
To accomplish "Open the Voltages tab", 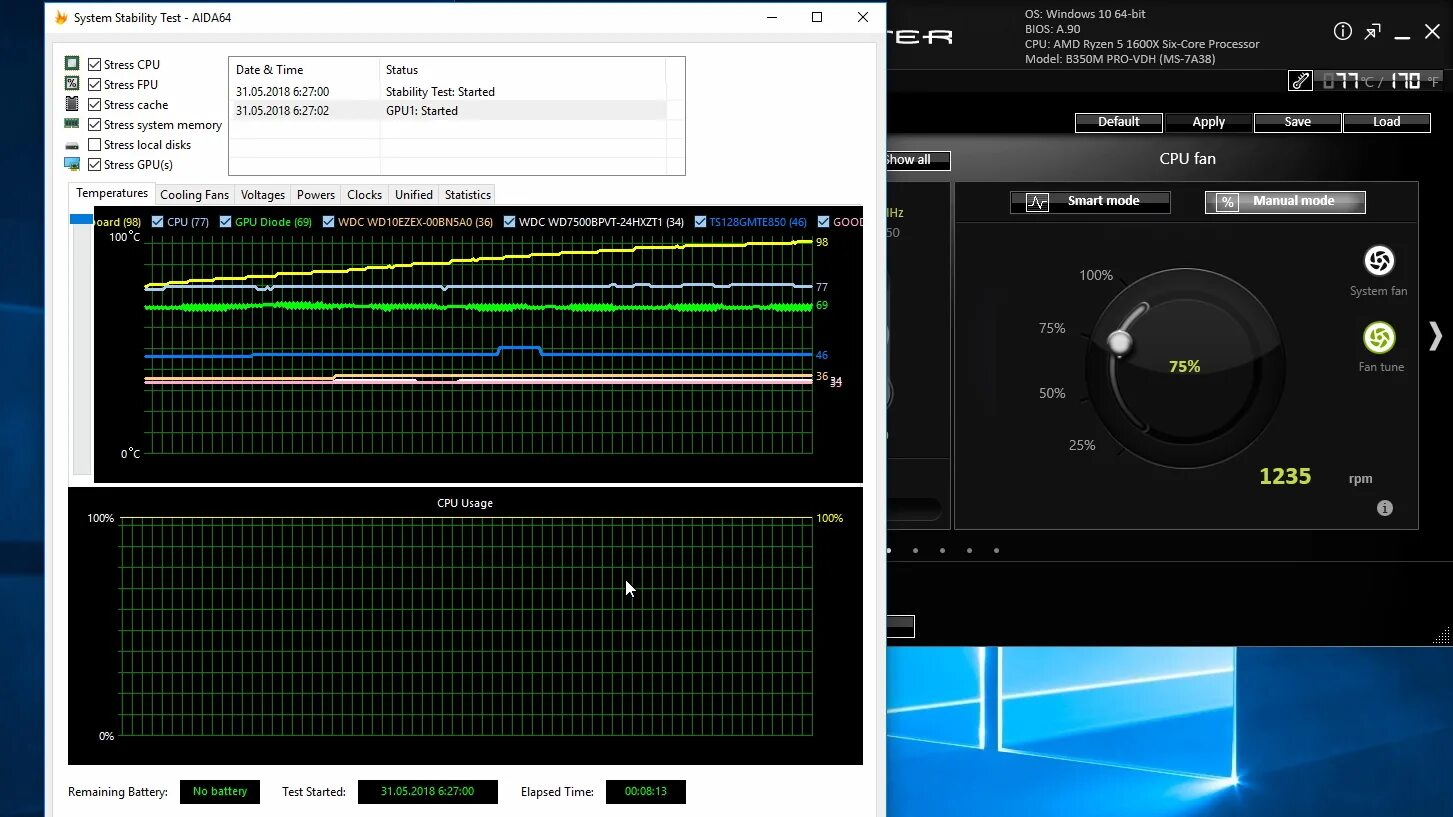I will [263, 195].
